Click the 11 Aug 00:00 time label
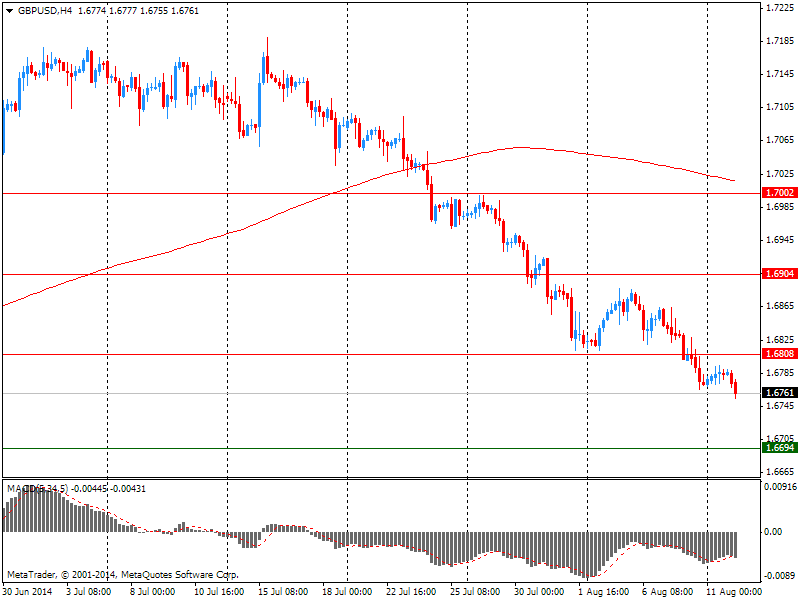The height and width of the screenshot is (600, 800). tap(734, 592)
